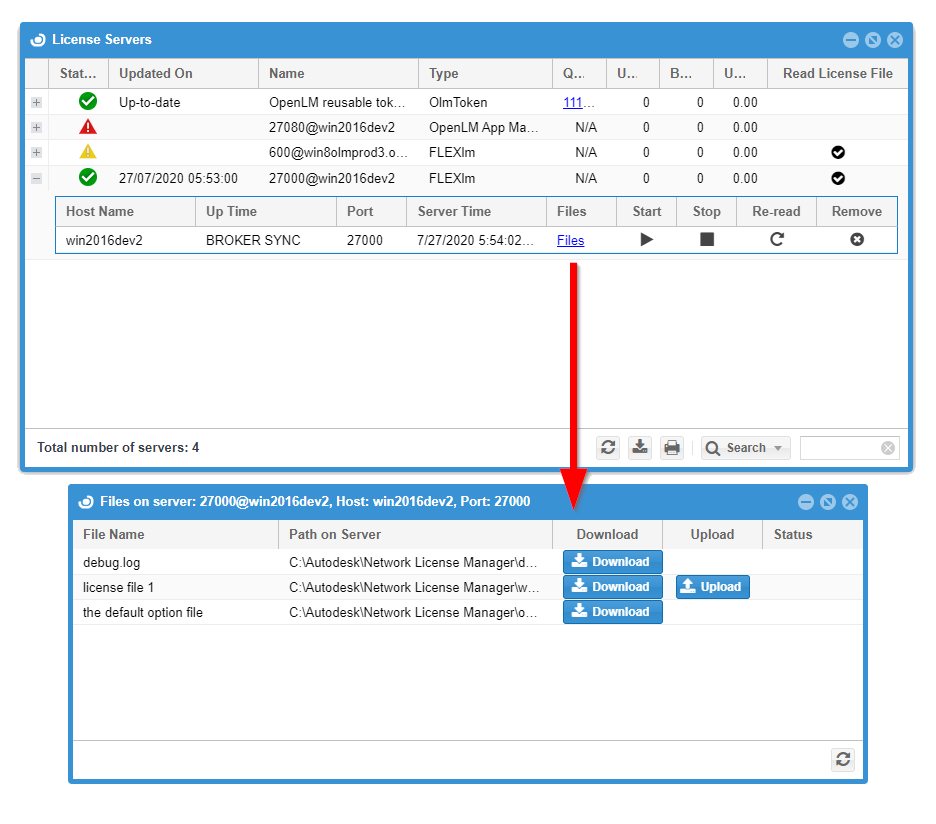Download the debug.log file

612,562
